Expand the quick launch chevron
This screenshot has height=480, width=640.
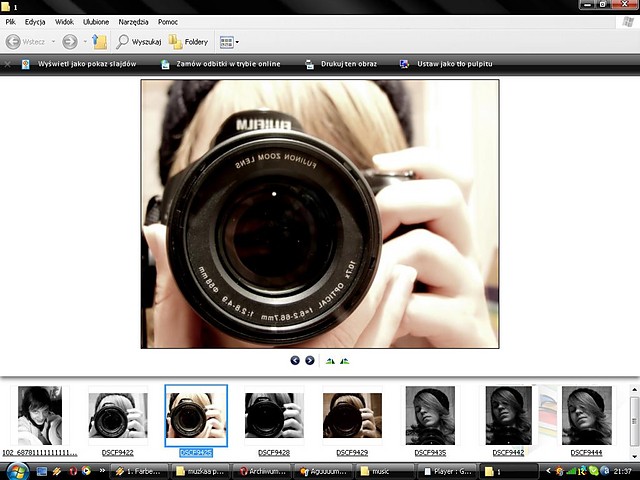(102, 471)
